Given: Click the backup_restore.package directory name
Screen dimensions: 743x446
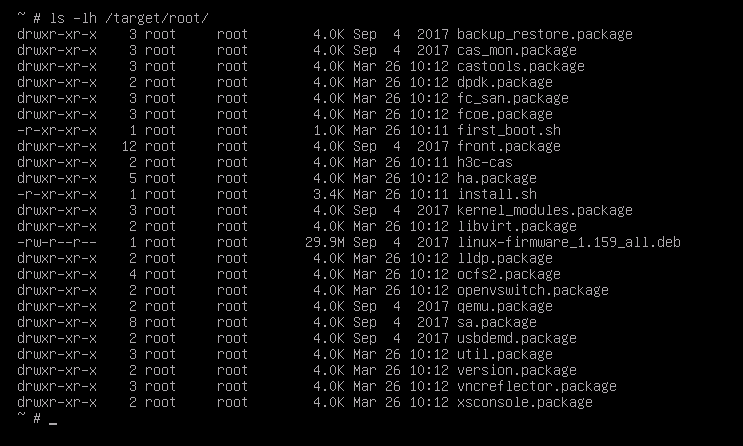Looking at the screenshot, I should [544, 35].
